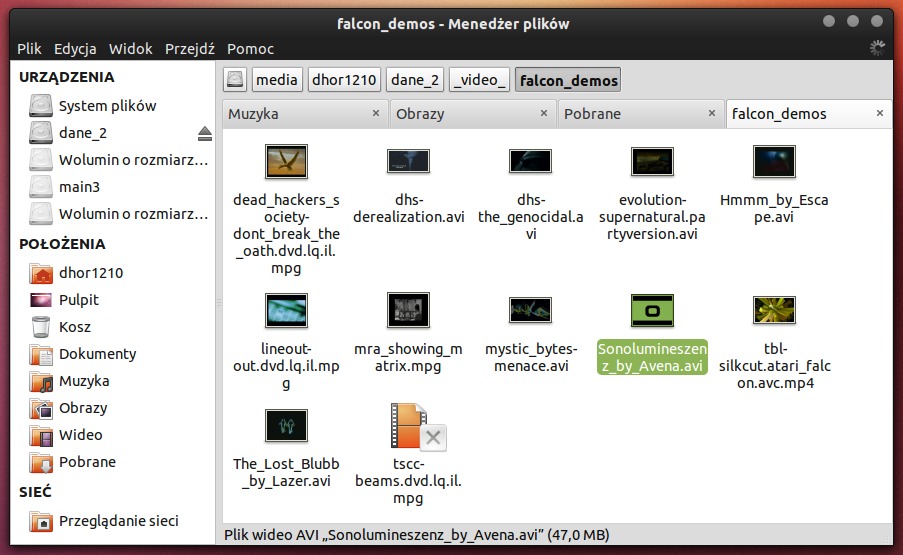
Task: Open the Przejdź menu
Action: tap(189, 49)
